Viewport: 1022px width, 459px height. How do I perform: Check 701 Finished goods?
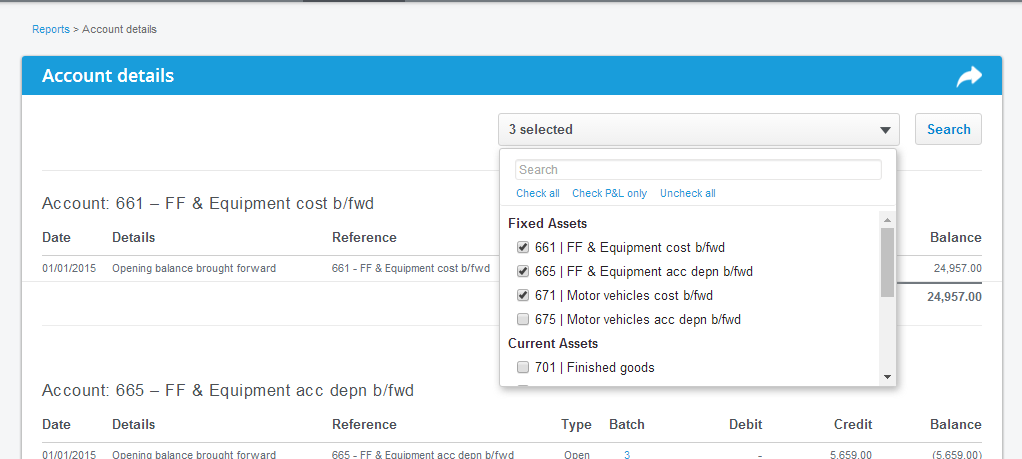pos(523,368)
